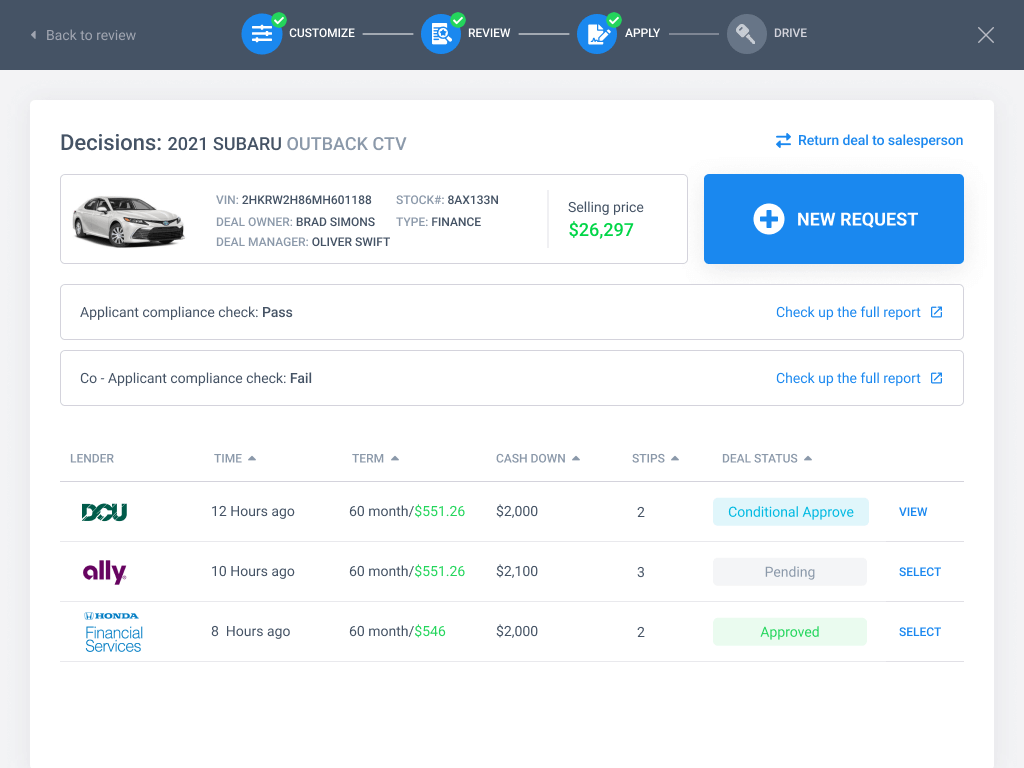Click the Customize step sliders icon
This screenshot has height=768, width=1024.
(262, 34)
